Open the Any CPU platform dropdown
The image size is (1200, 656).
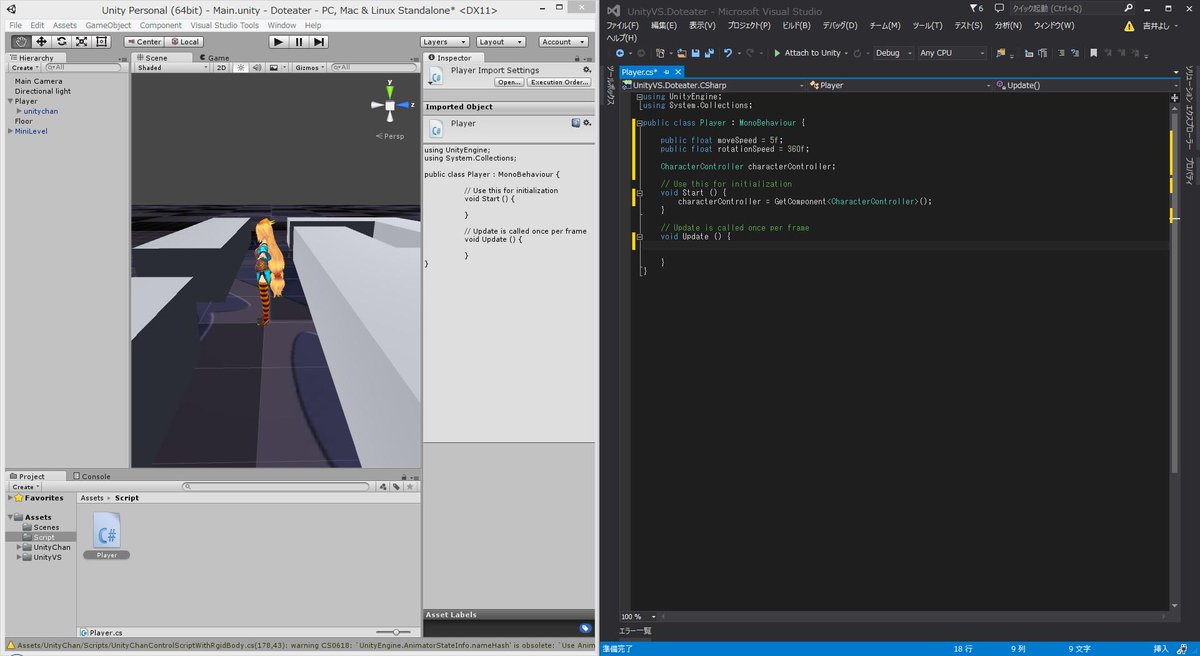click(951, 52)
